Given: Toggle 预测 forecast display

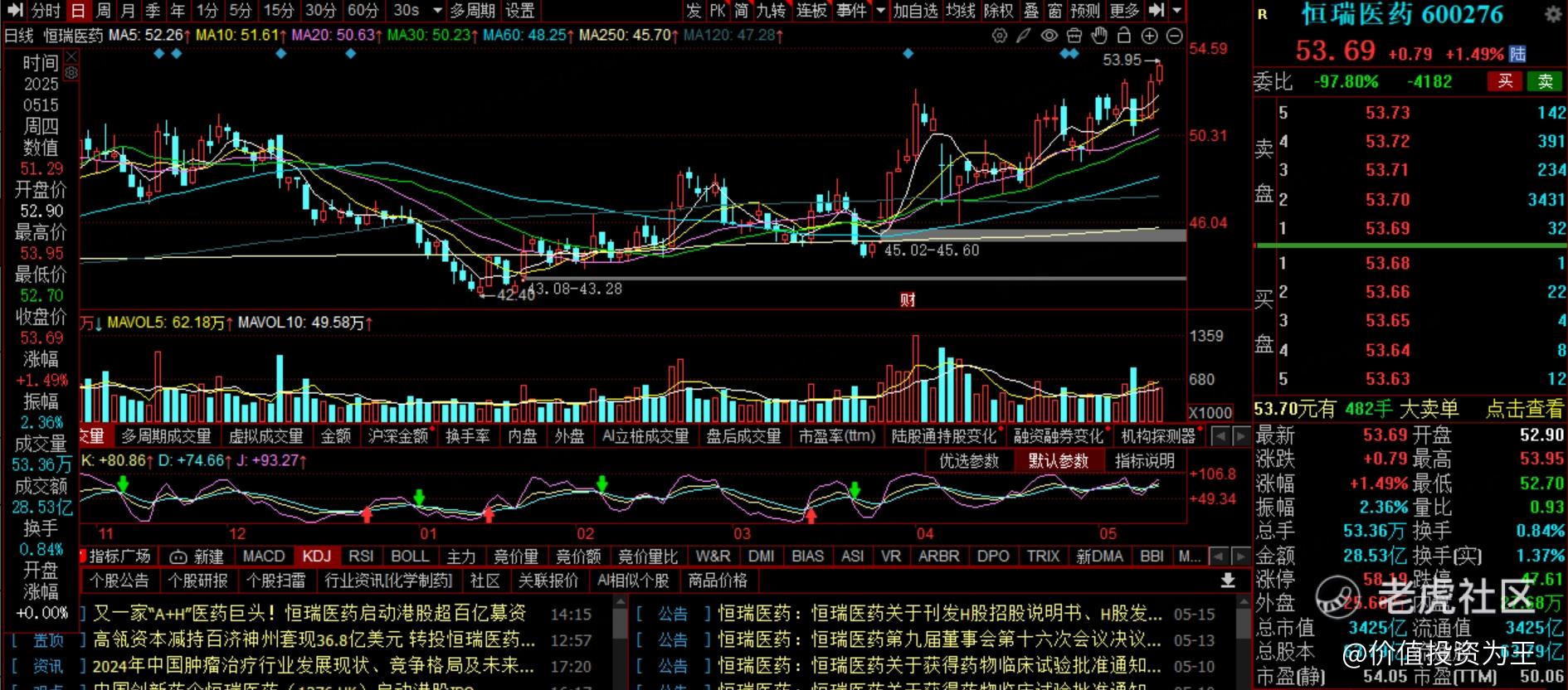Looking at the screenshot, I should pos(1085,11).
